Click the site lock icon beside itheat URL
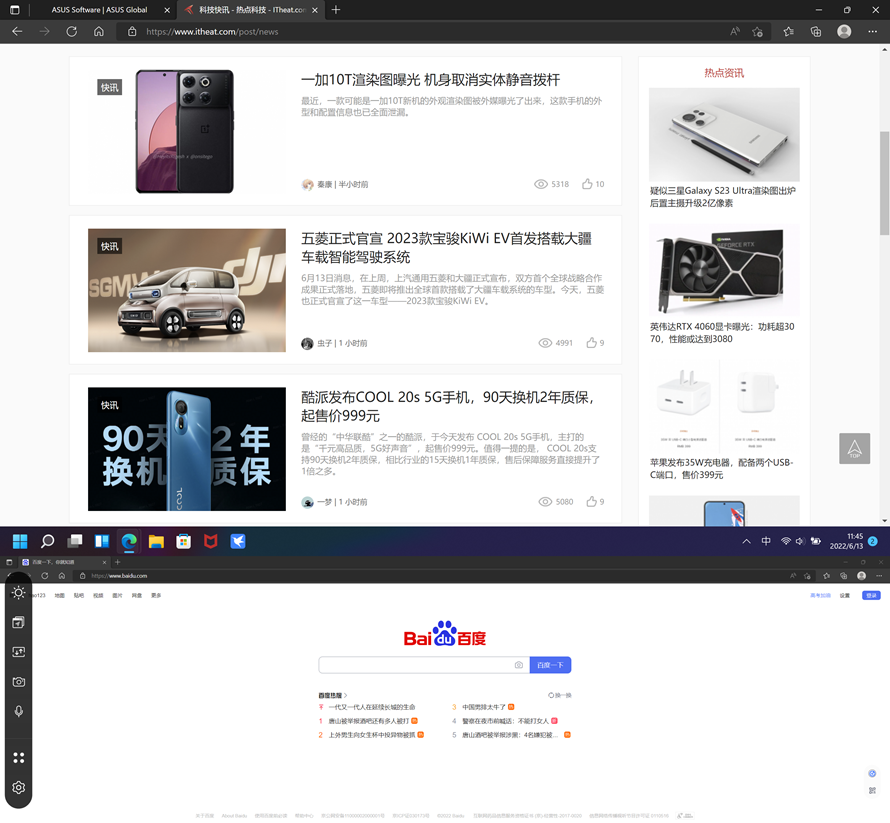The height and width of the screenshot is (823, 890). point(132,32)
